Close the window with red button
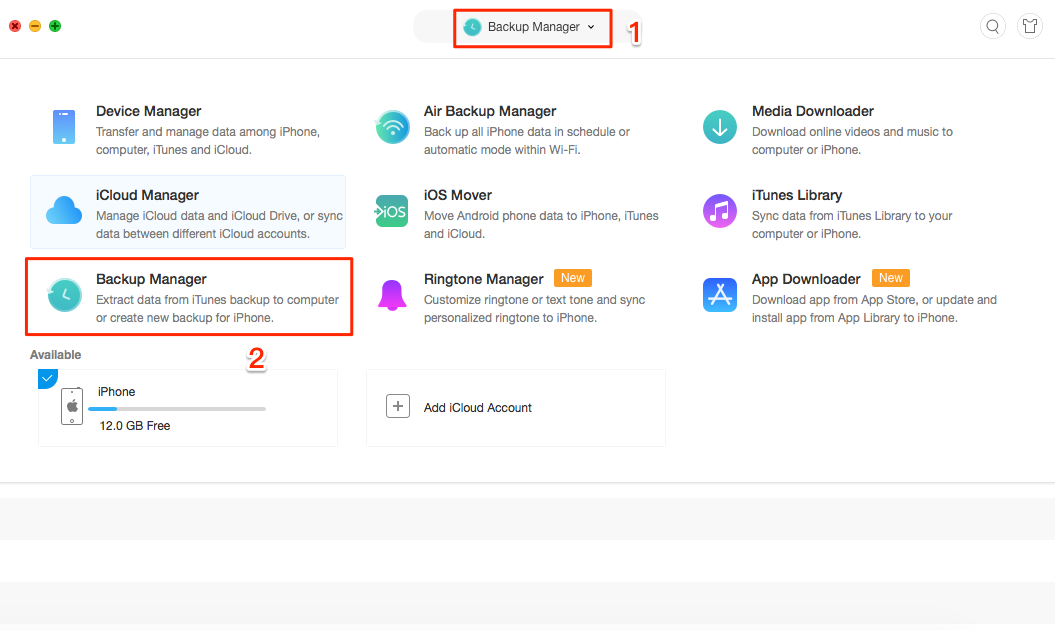The image size is (1055, 630). click(15, 26)
